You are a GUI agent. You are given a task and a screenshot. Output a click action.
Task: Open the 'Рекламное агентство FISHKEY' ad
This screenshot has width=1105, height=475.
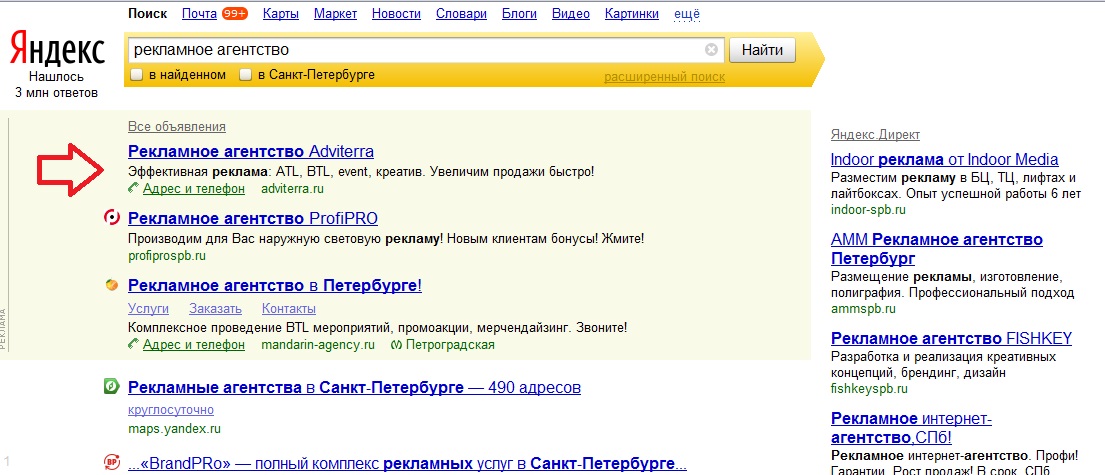pos(951,338)
